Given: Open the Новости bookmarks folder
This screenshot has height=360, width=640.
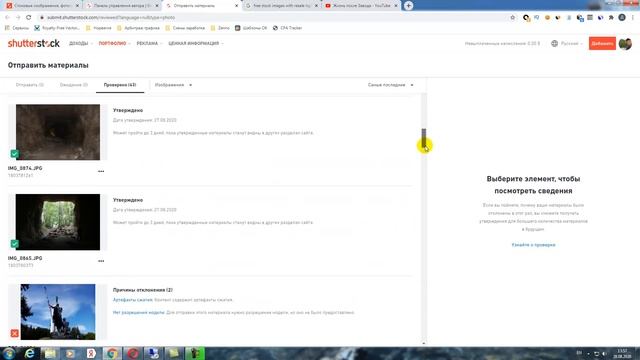Looking at the screenshot, I should coord(98,28).
